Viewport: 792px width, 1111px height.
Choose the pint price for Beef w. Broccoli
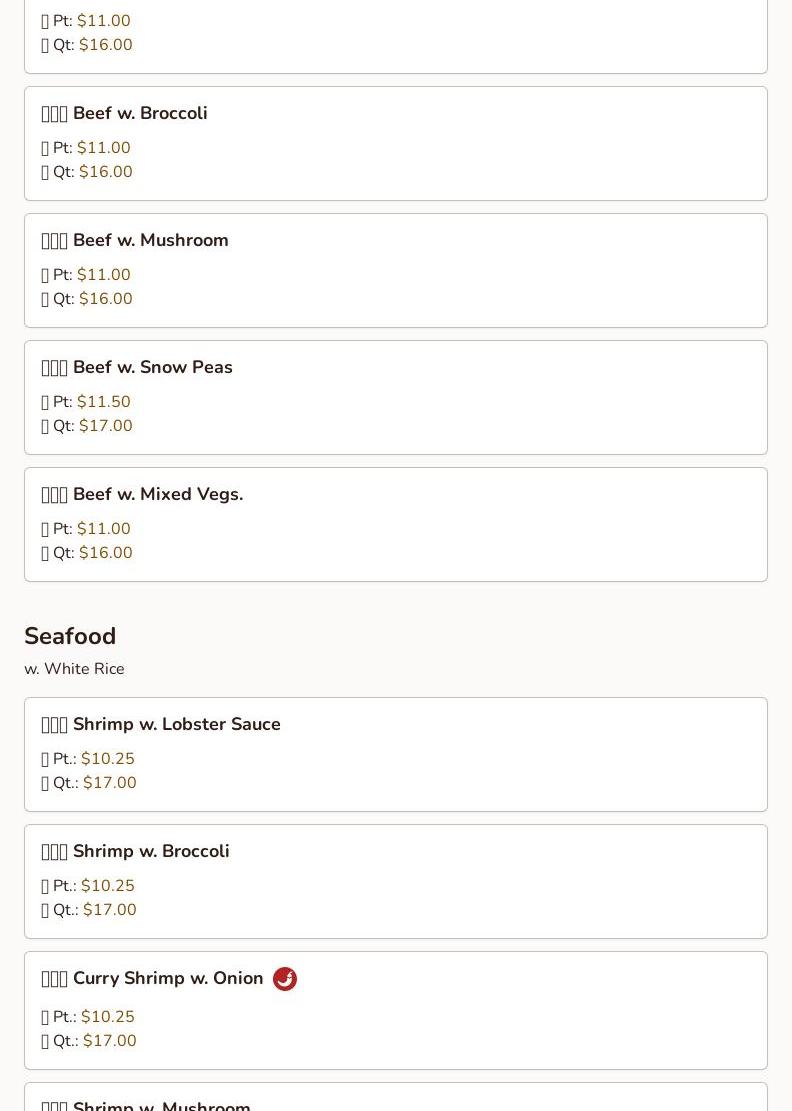104,148
